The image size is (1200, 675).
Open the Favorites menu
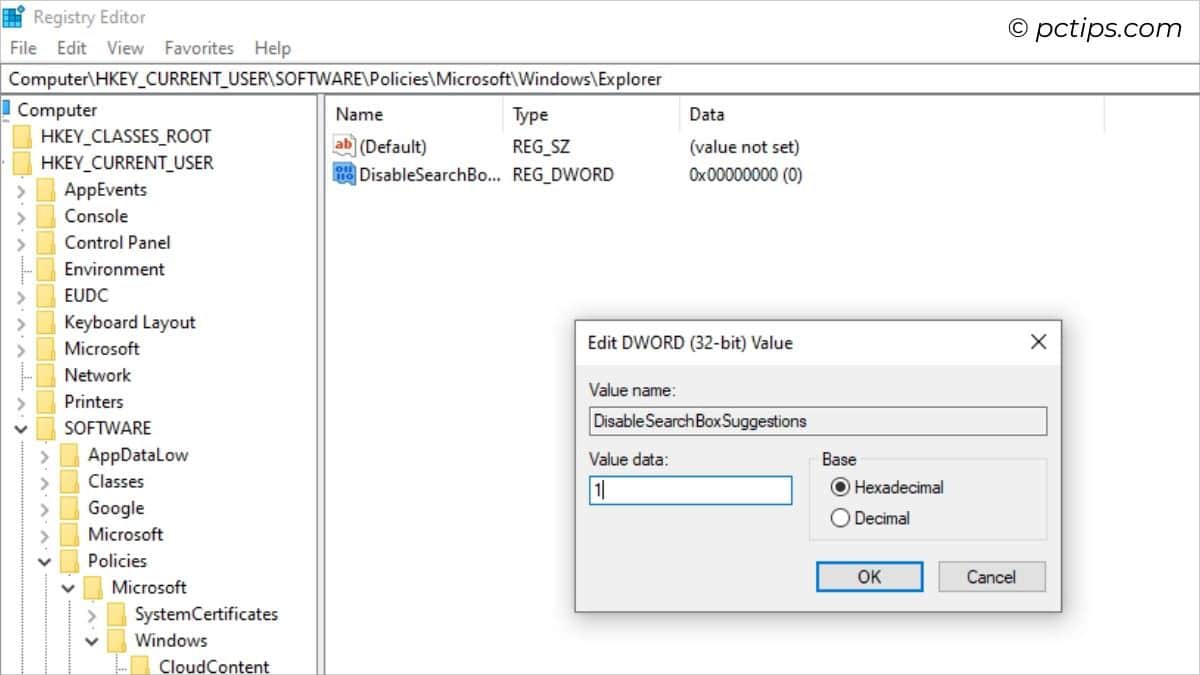[199, 47]
